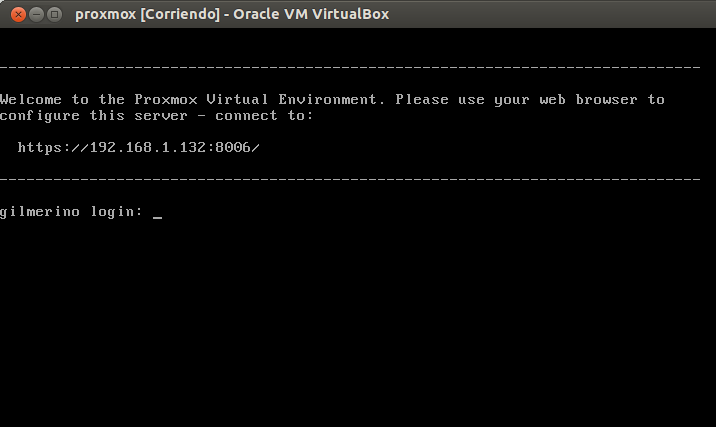The width and height of the screenshot is (716, 427).
Task: Minimize the VirtualBox VM window
Action: (35, 14)
